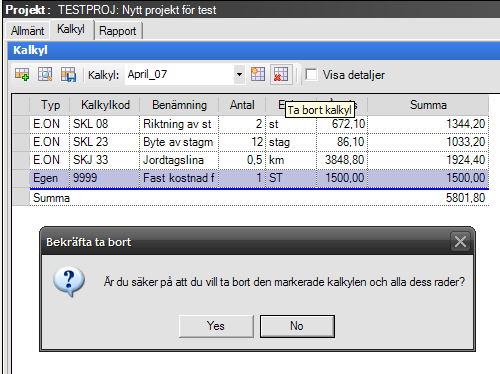Click the Fast kostnad f cell
Image resolution: width=500 pixels, height=374 pixels.
179,178
